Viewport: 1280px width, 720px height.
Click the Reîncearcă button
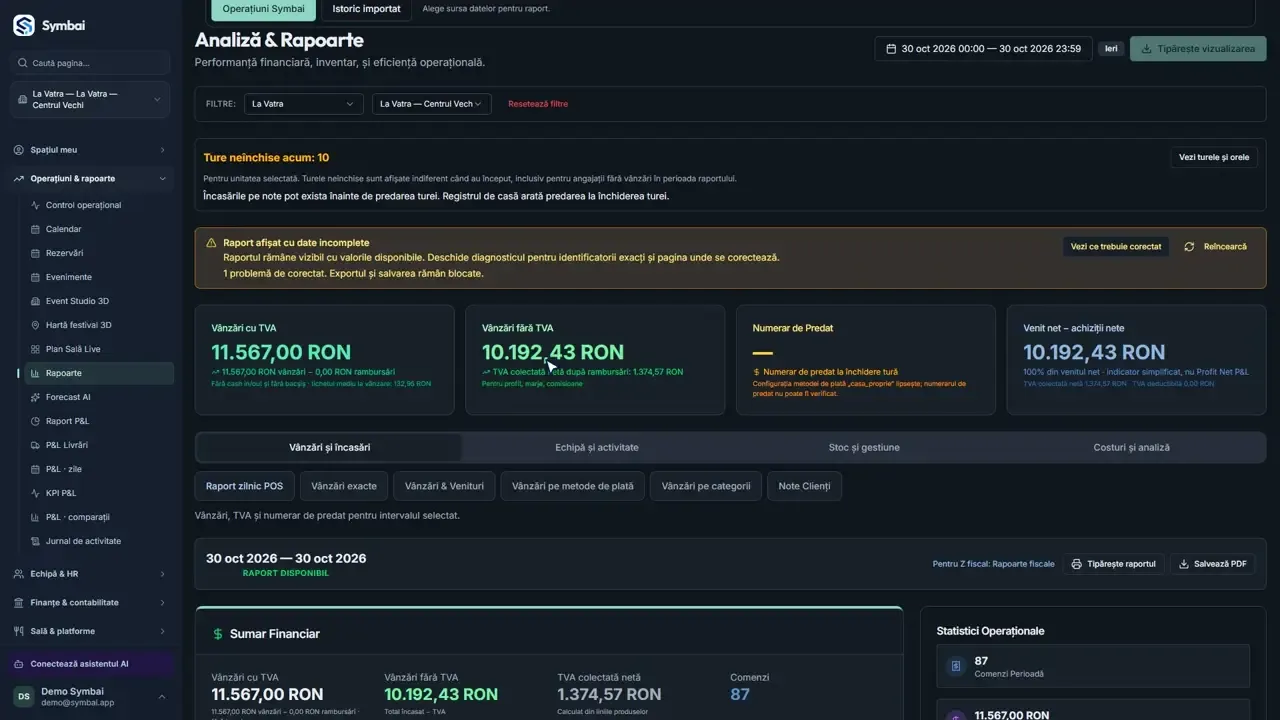1216,246
